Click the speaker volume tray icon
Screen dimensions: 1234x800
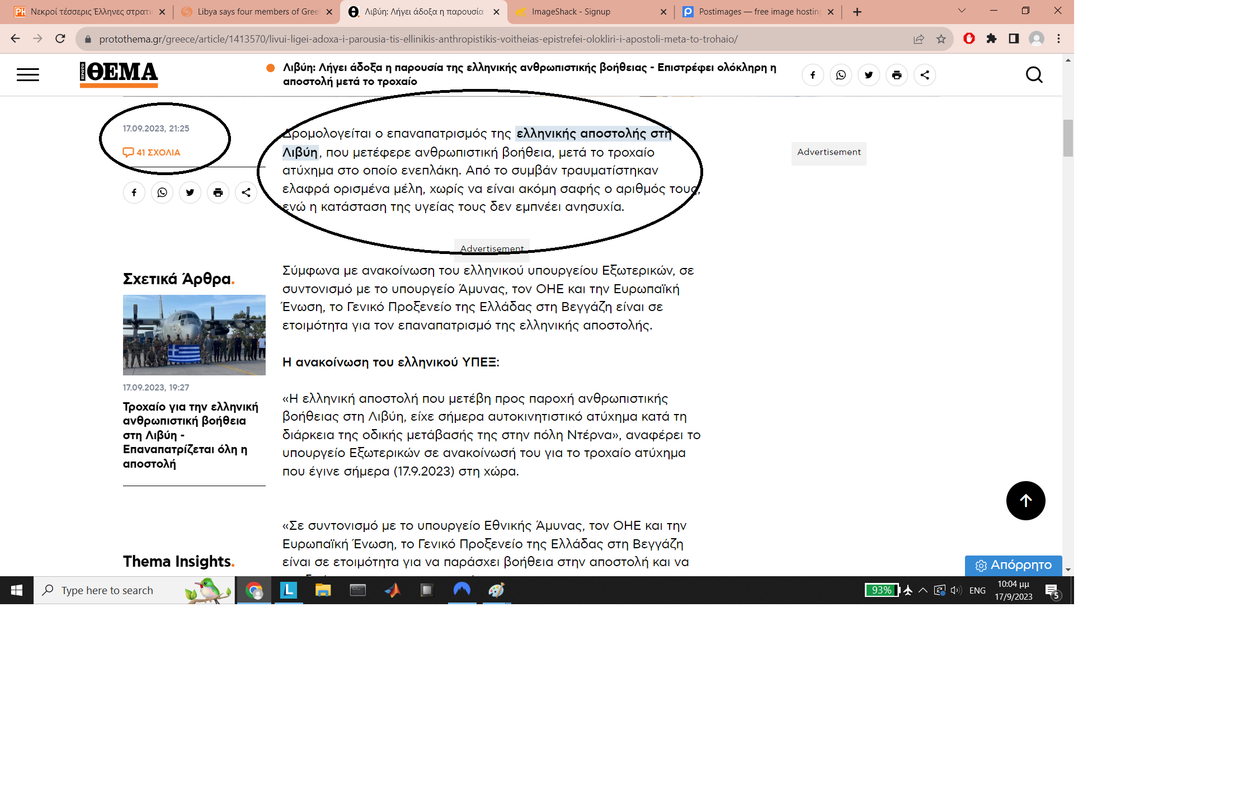[x=955, y=590]
